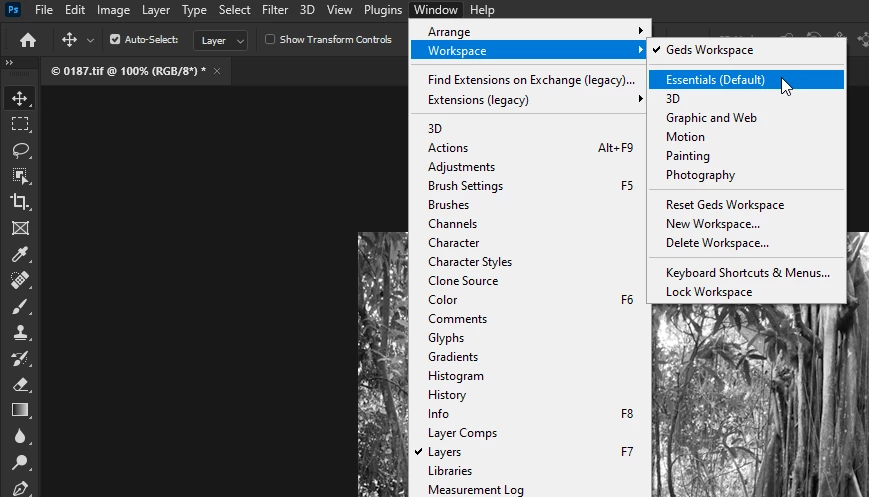Viewport: 869px width, 497px height.
Task: Open the Help menu
Action: [x=482, y=10]
